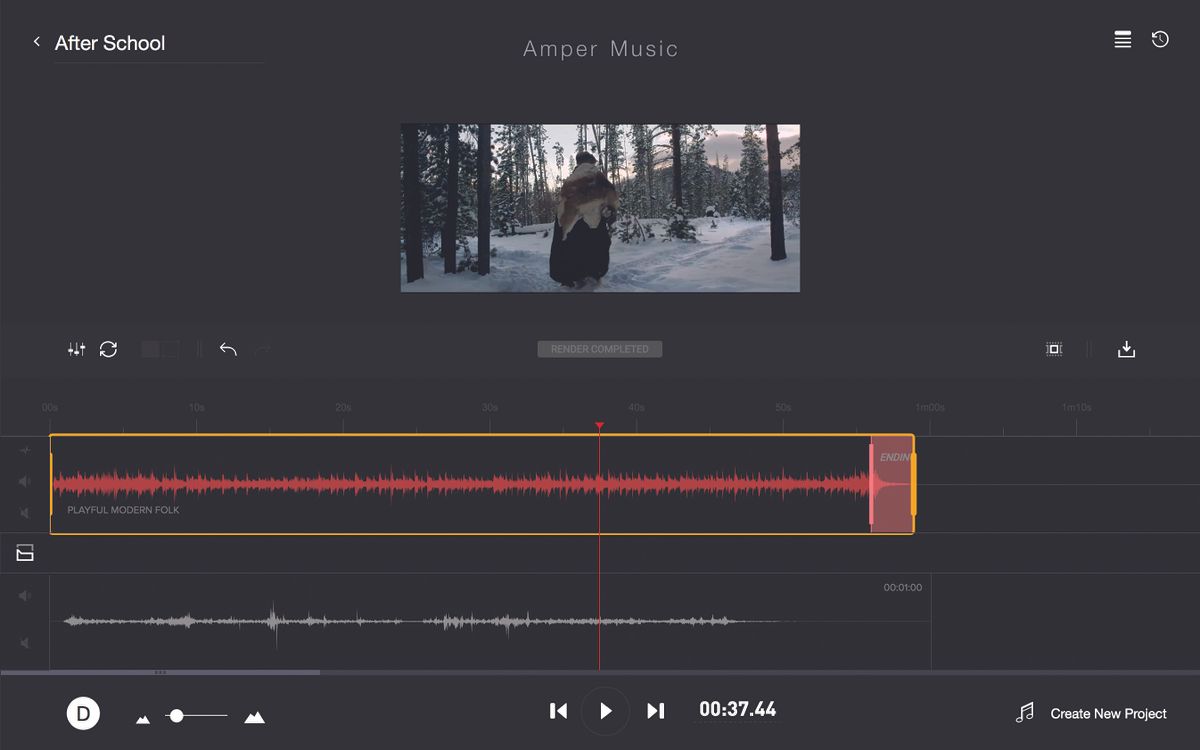
Task: Select the frame preview icon on the right
Action: [1054, 349]
